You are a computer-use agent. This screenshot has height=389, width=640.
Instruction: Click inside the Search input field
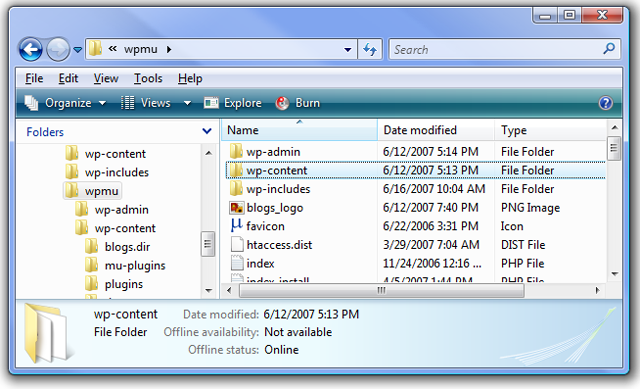tap(496, 49)
